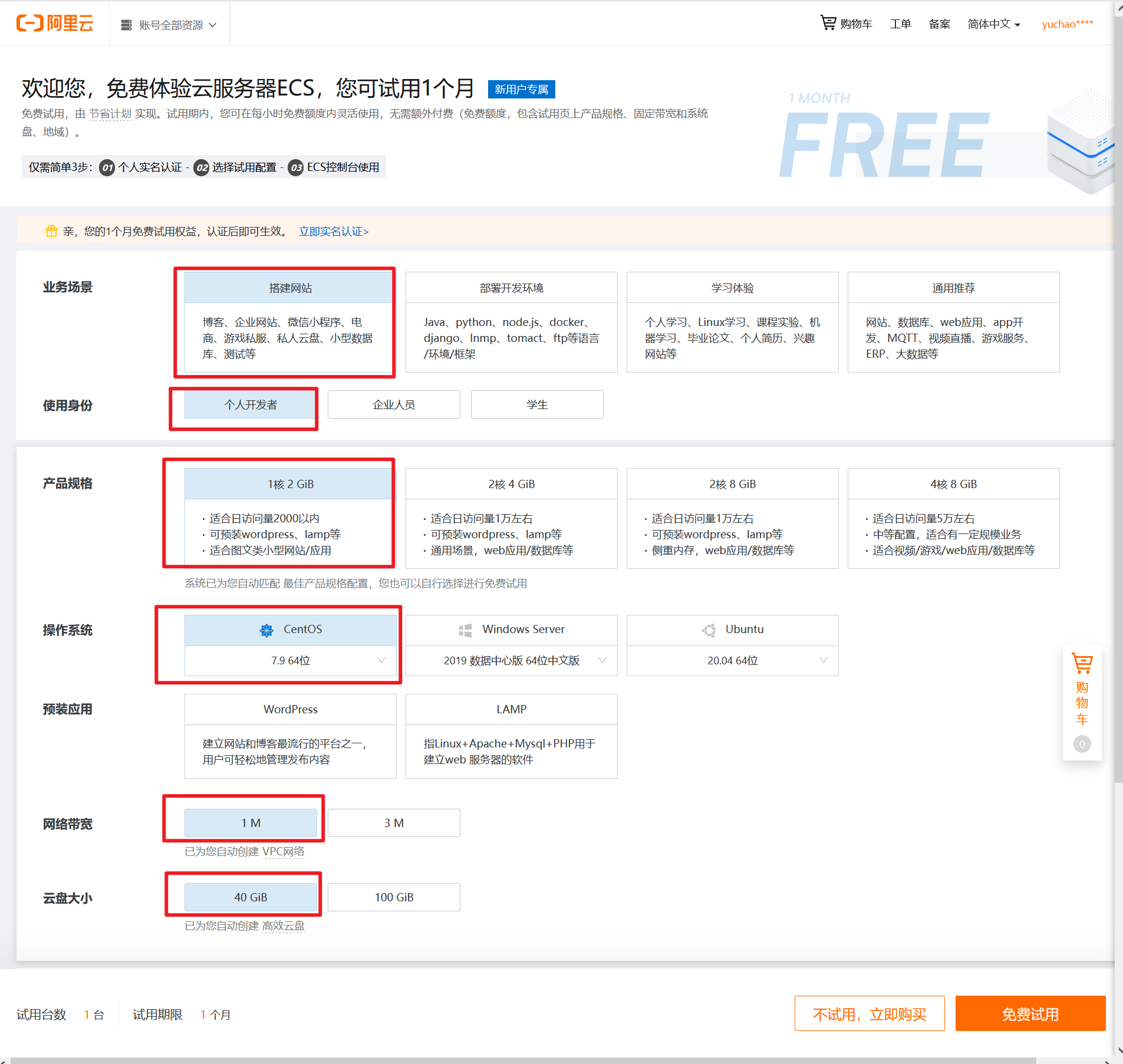Expand the 简体中文 language dropdown

pos(993,24)
